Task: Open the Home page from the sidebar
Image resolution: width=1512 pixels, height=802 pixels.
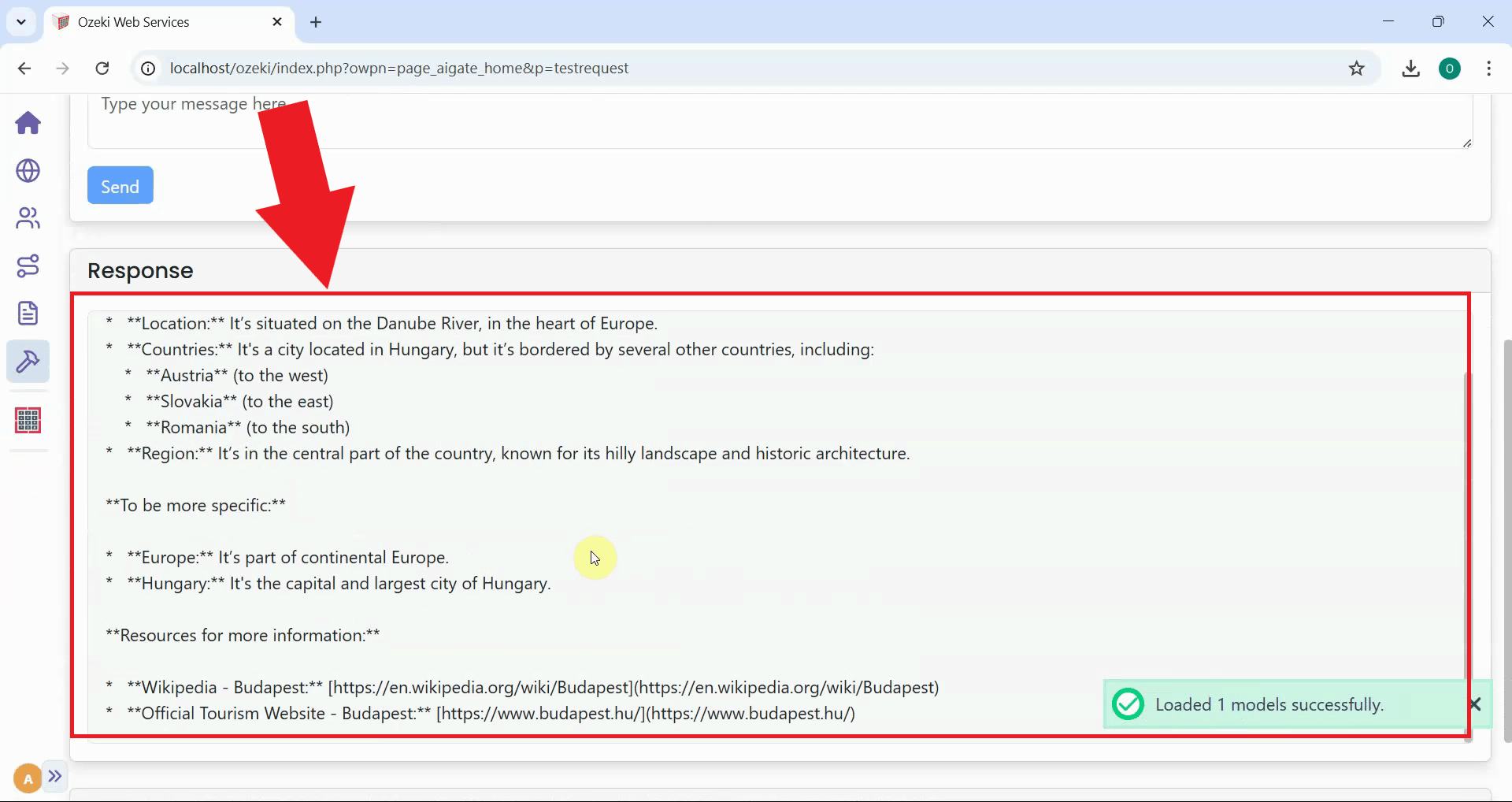Action: coord(28,124)
